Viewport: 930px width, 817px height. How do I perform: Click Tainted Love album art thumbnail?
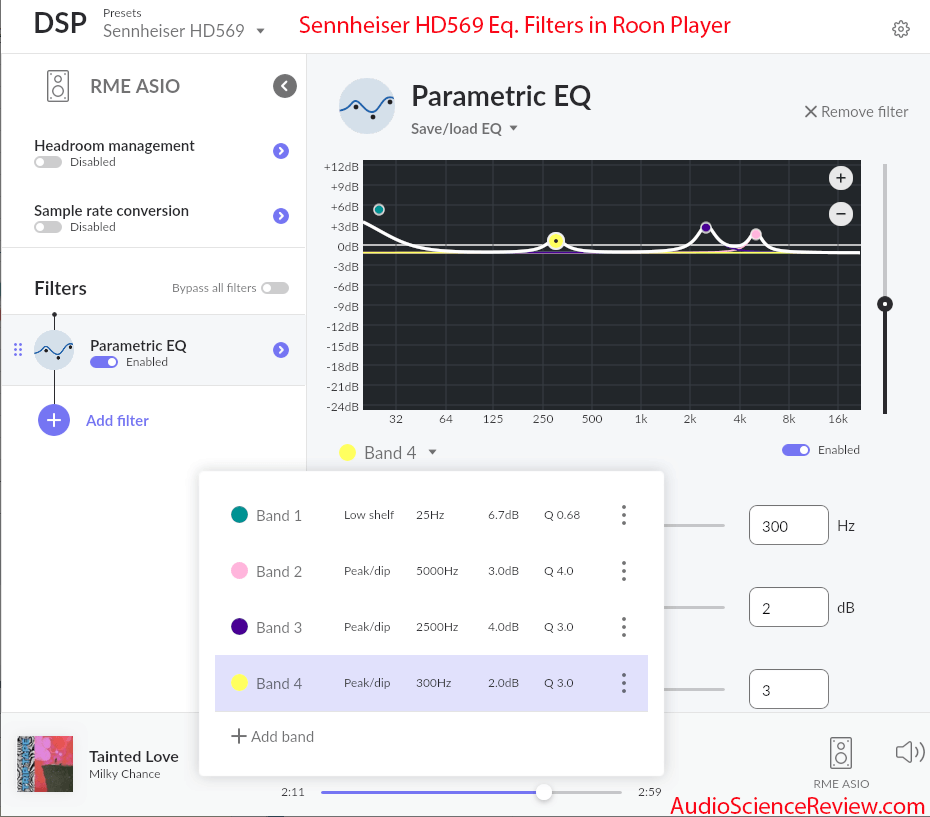pyautogui.click(x=45, y=764)
